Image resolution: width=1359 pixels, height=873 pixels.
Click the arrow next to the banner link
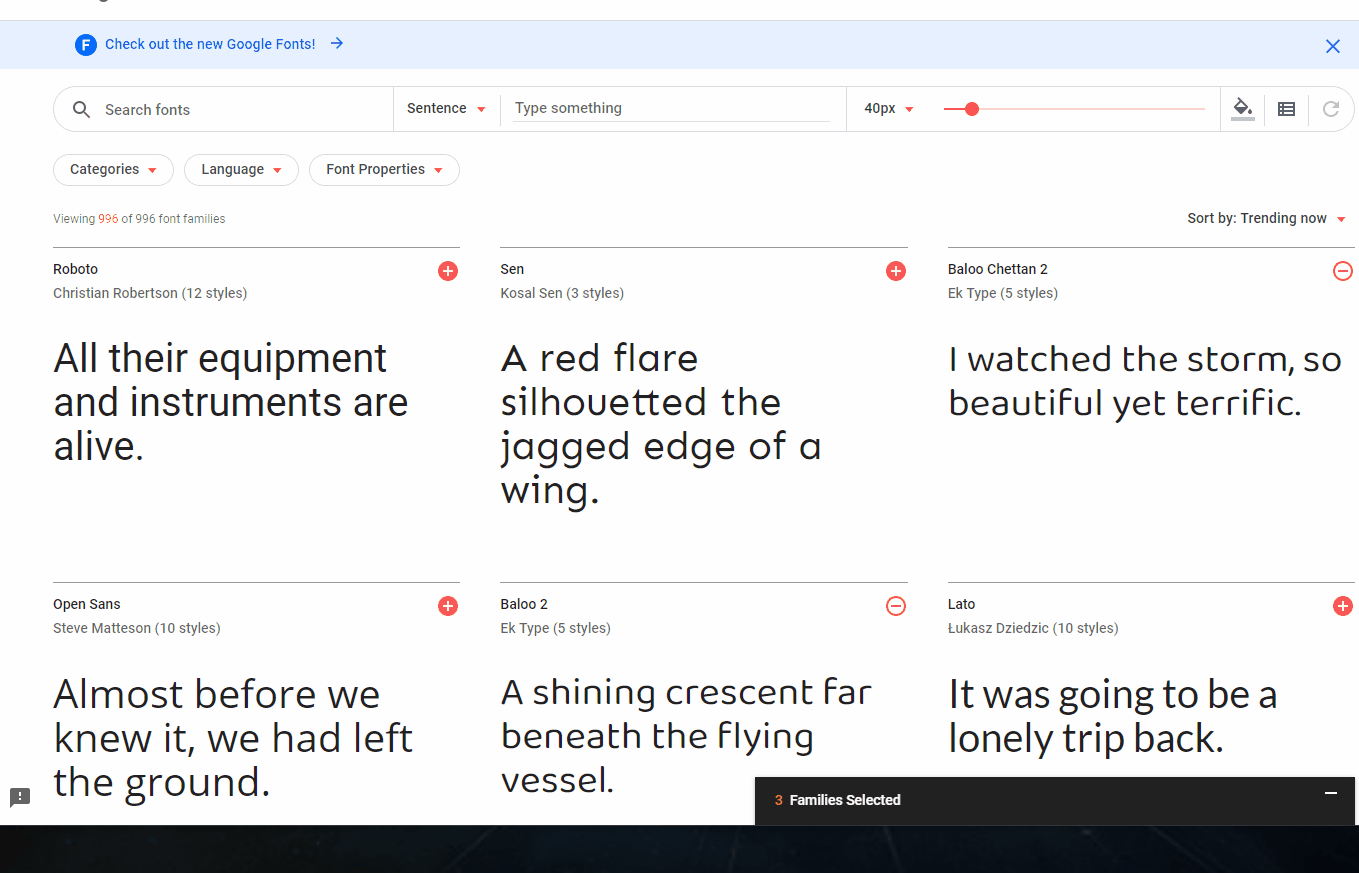click(337, 43)
